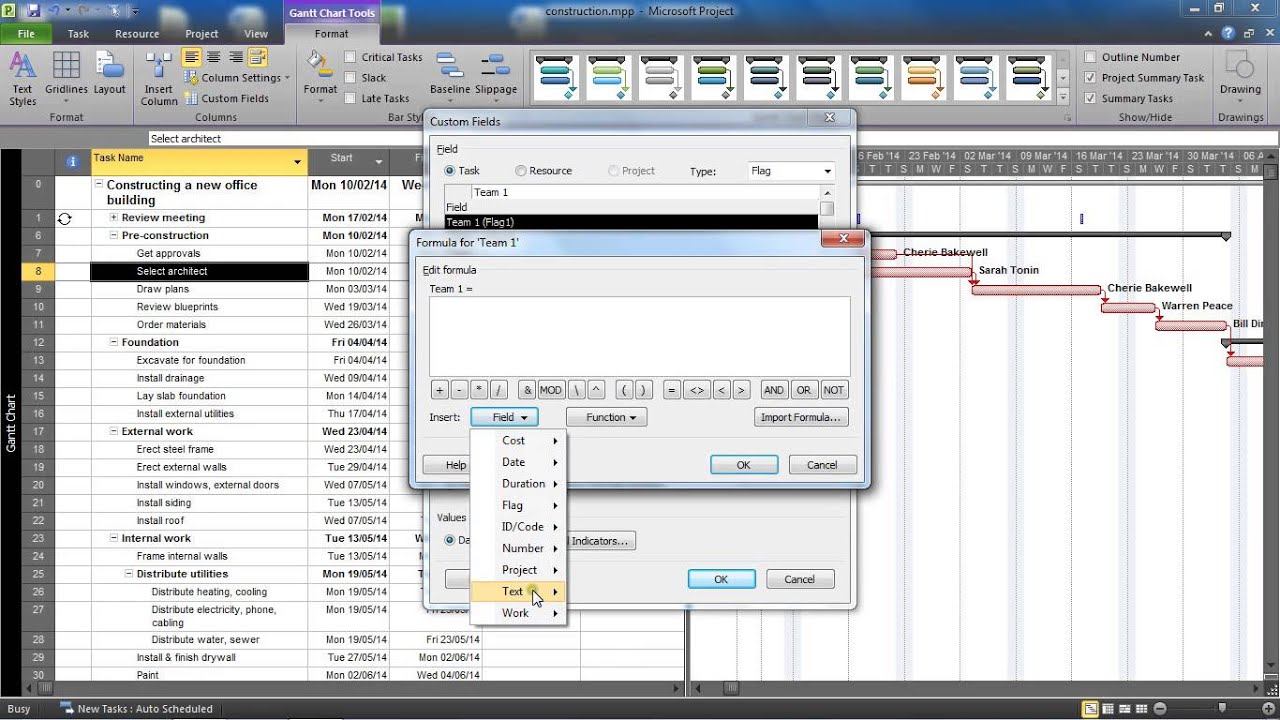1280x720 pixels.
Task: Select the Task radio button in Custom Fields
Action: (450, 171)
